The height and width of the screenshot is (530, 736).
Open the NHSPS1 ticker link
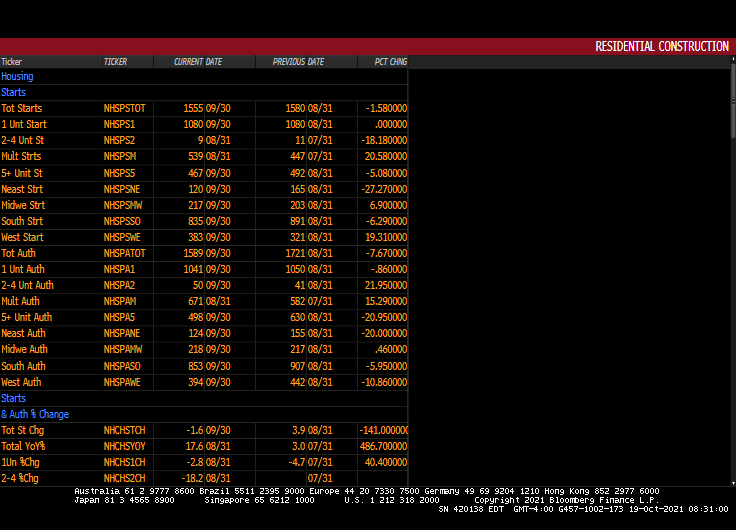pyautogui.click(x=119, y=124)
